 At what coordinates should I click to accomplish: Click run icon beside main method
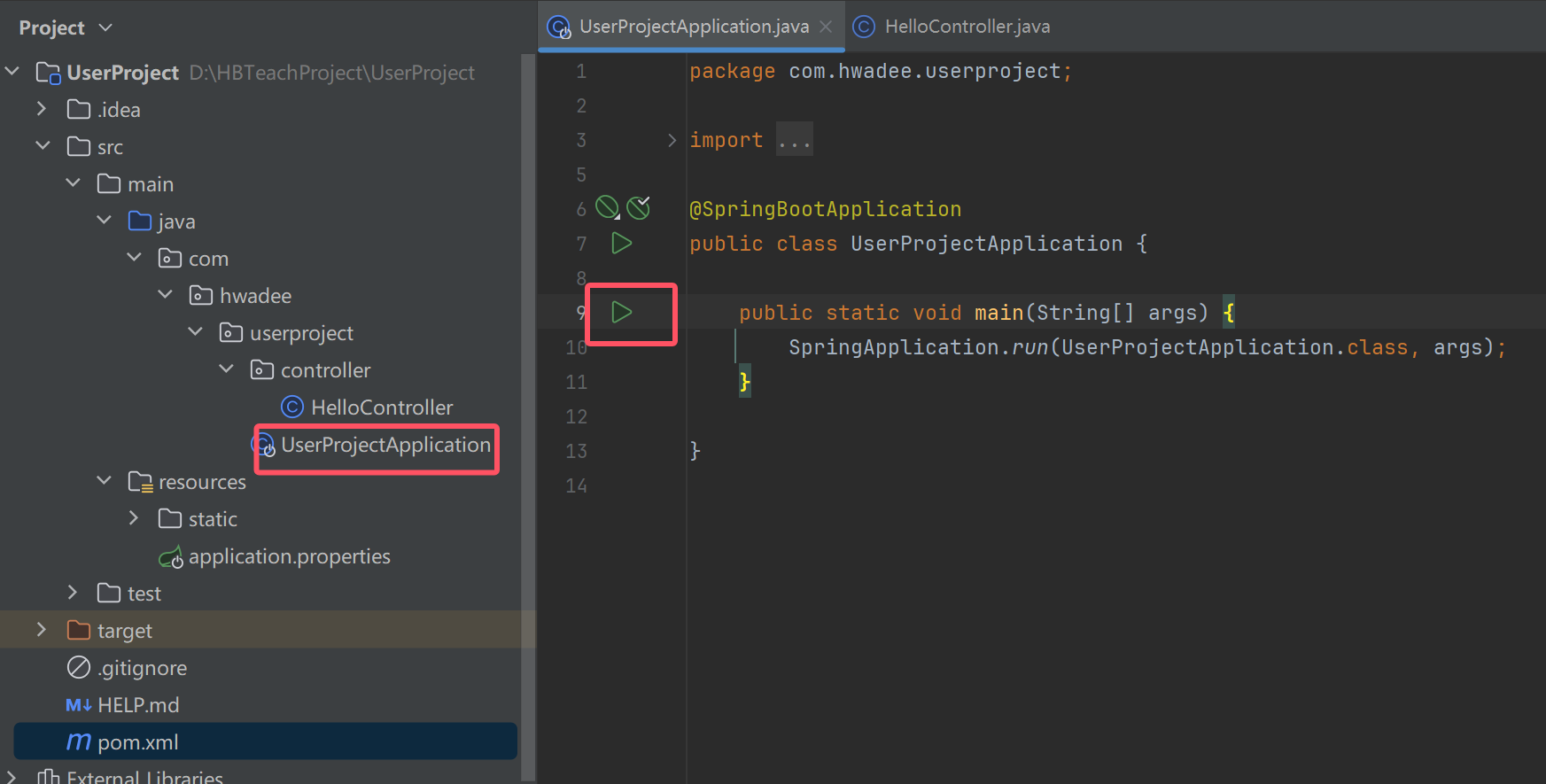tap(622, 312)
